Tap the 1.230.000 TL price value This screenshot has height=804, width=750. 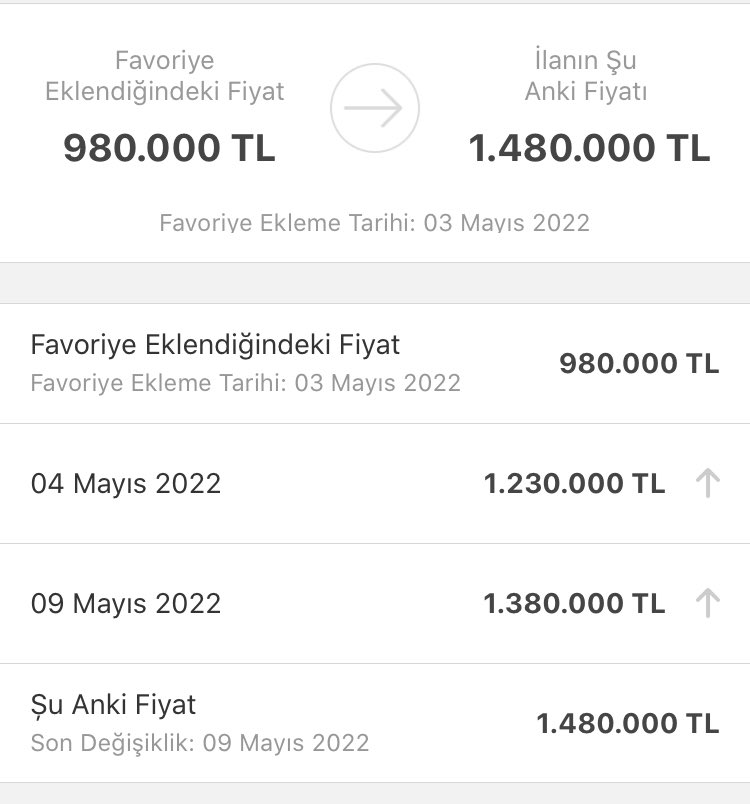(574, 484)
